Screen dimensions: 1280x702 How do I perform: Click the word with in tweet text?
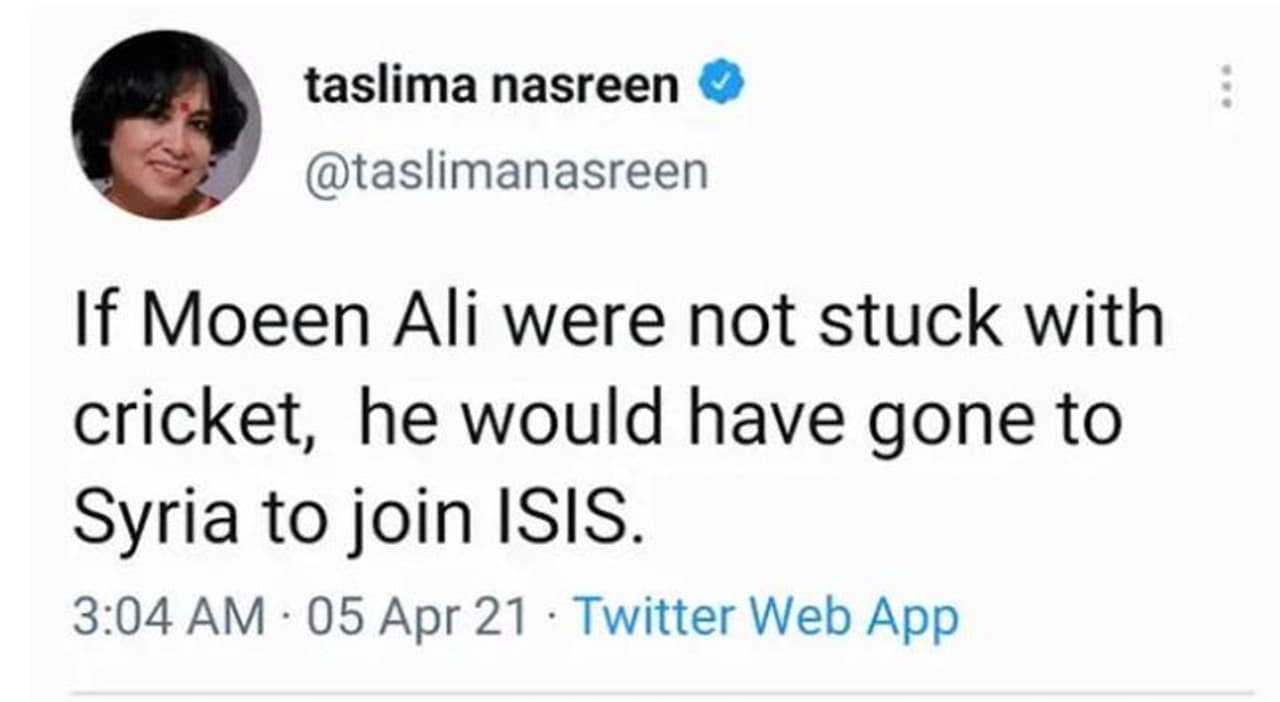[1104, 322]
